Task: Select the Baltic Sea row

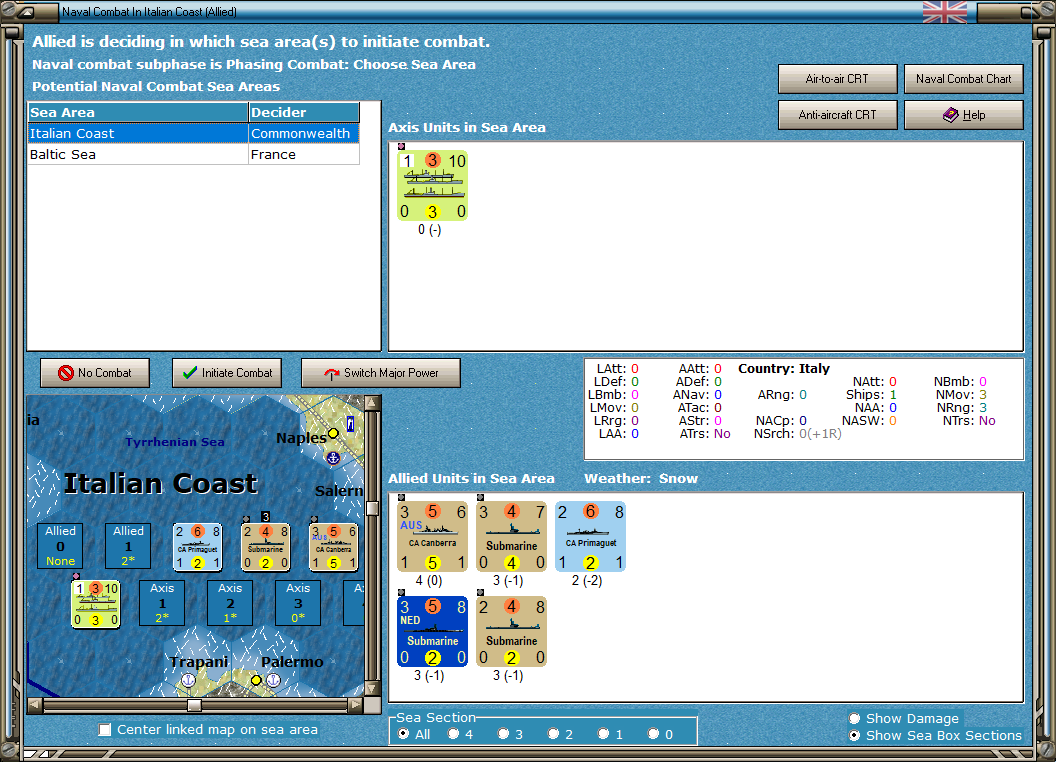Action: 193,154
